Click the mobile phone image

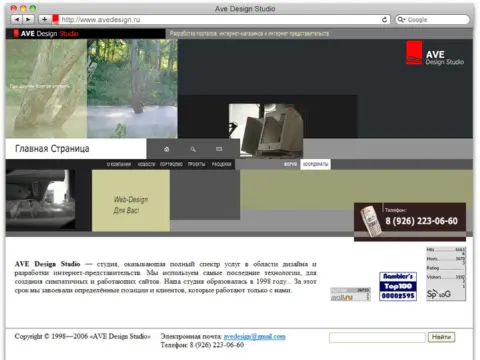[x=370, y=221]
